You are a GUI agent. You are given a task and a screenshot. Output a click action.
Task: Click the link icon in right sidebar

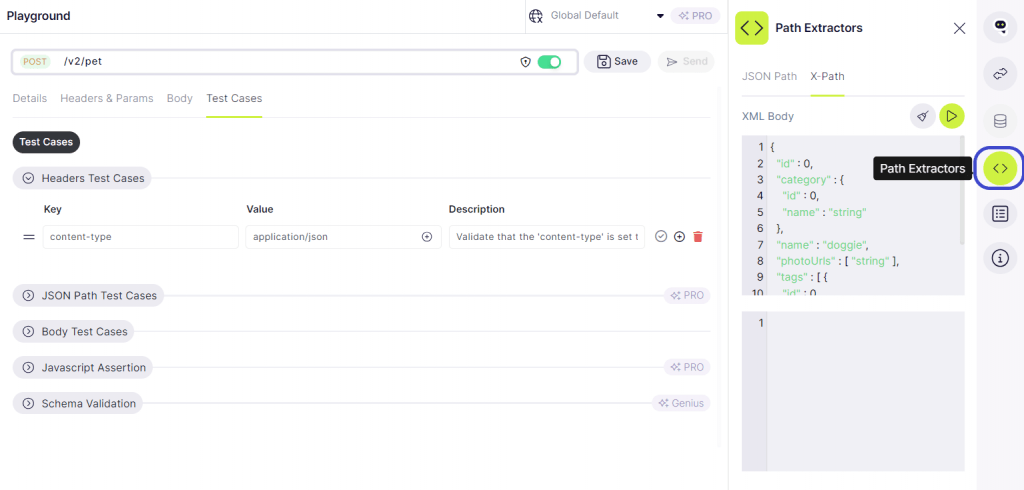click(999, 74)
